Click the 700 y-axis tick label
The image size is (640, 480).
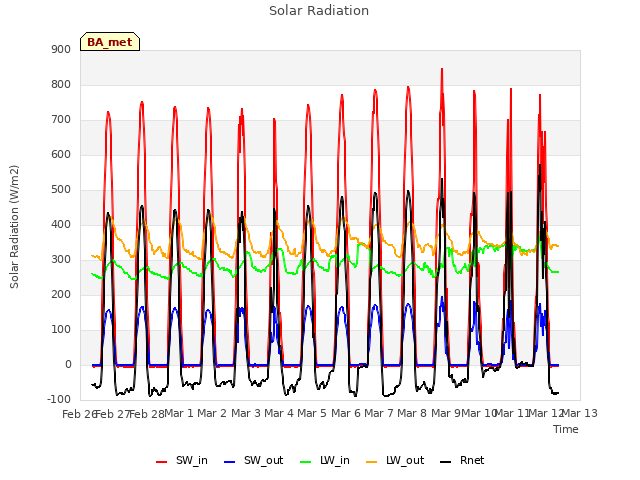[61, 120]
